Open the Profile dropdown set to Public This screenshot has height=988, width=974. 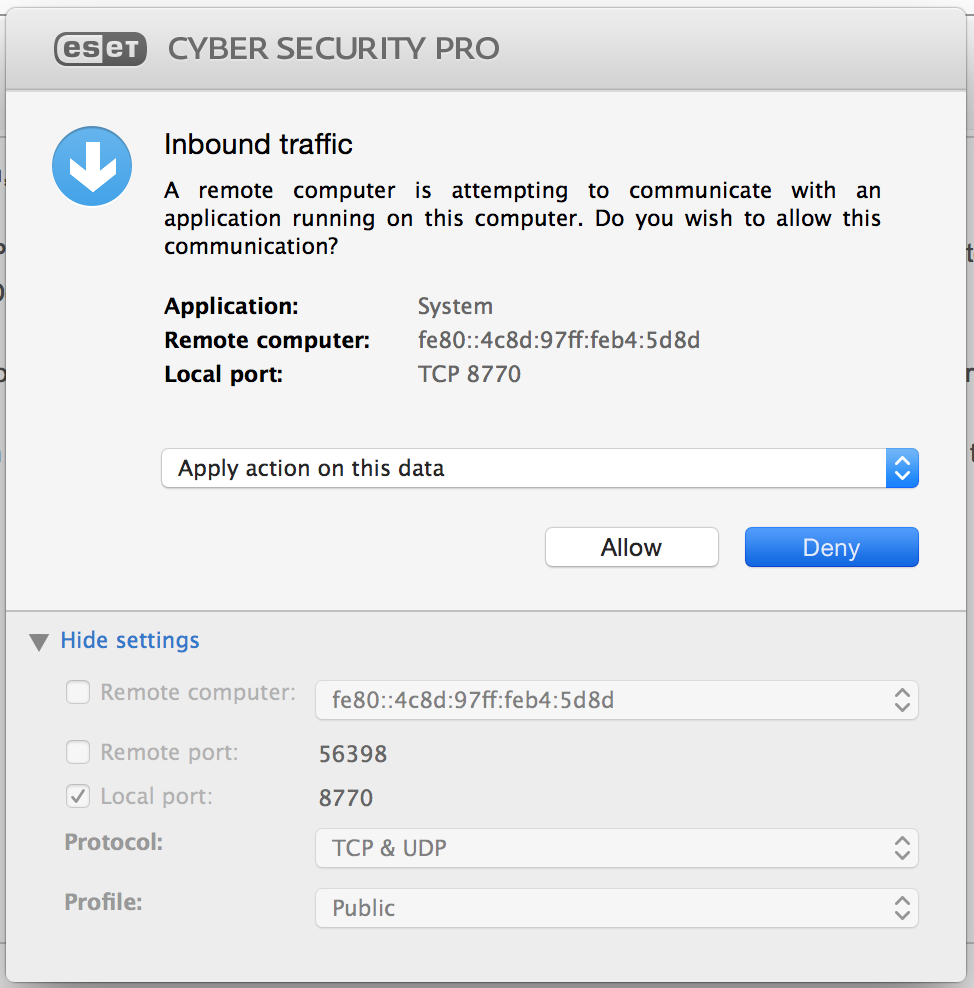616,908
